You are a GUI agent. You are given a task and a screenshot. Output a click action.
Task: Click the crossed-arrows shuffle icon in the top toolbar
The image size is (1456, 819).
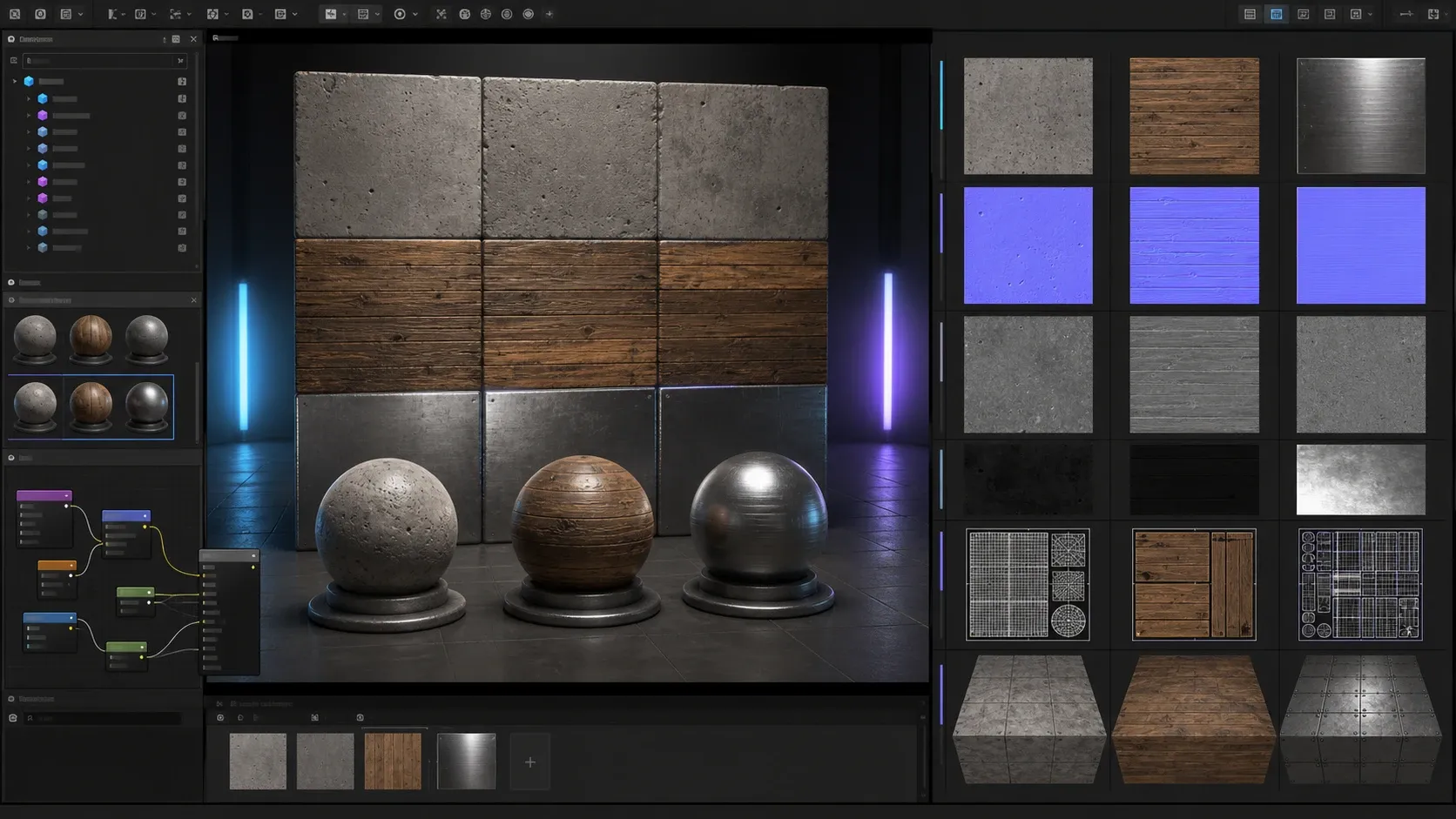point(442,14)
